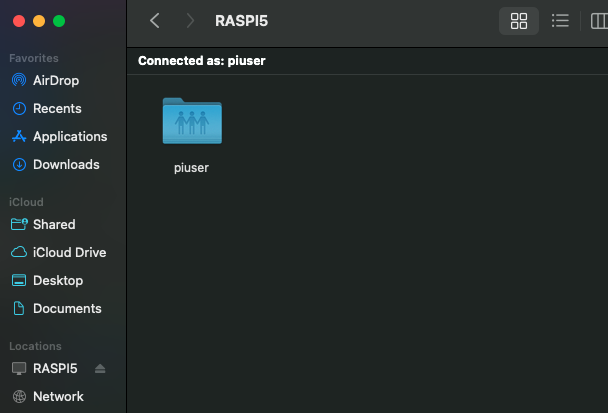Open iCloud Drive from the sidebar
608x413 pixels.
click(68, 252)
